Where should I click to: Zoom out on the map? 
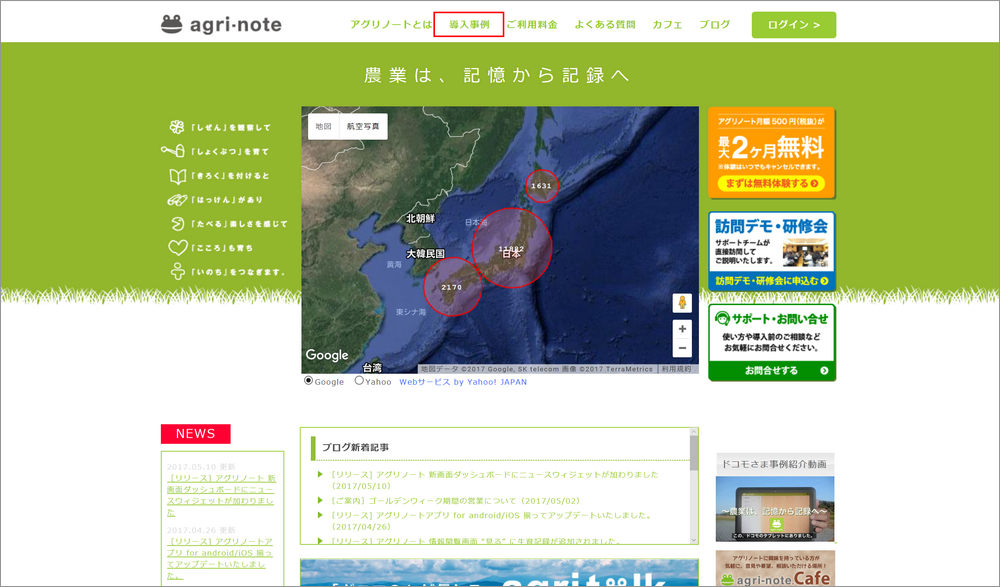pyautogui.click(x=682, y=348)
